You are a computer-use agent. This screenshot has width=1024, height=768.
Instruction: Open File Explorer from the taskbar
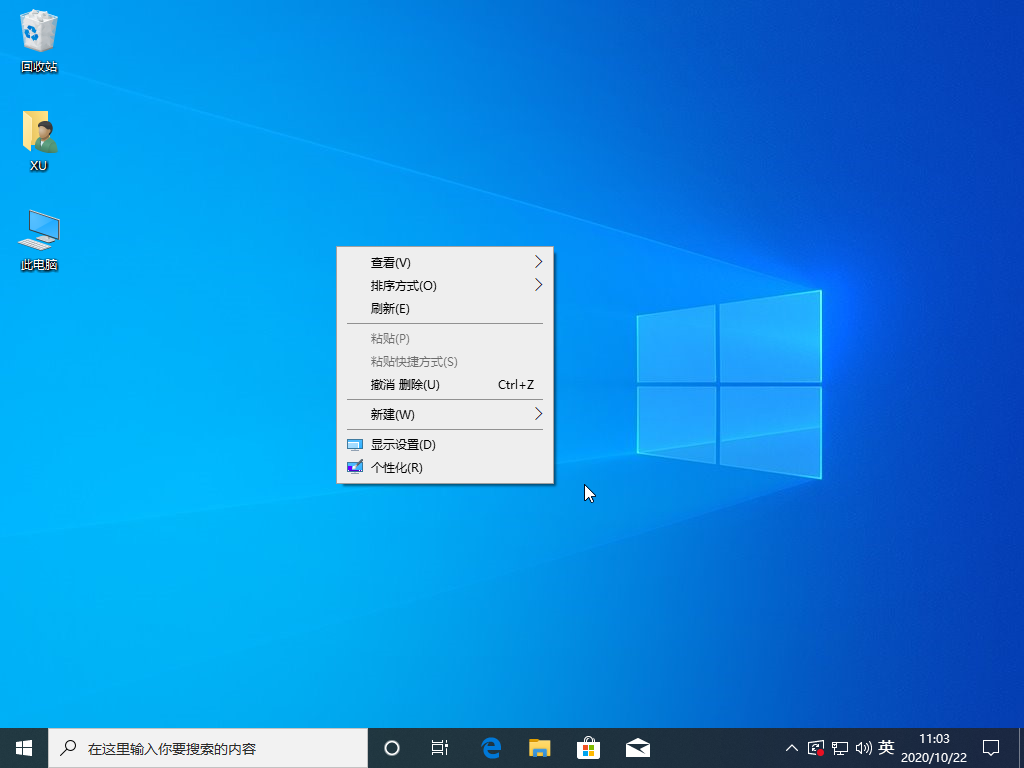click(x=539, y=747)
